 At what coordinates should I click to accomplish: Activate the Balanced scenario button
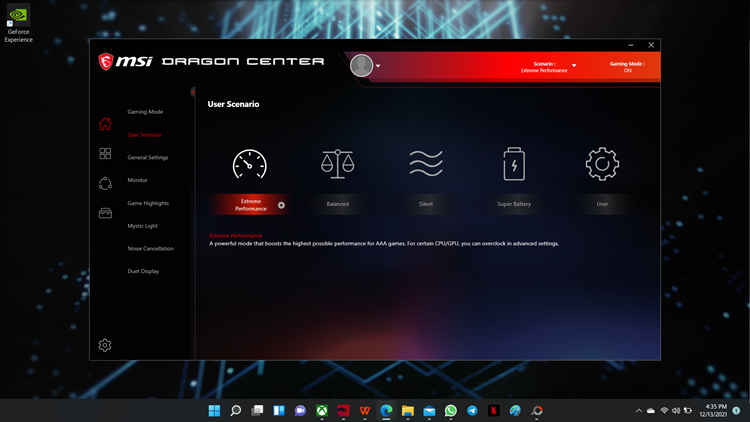pos(338,204)
